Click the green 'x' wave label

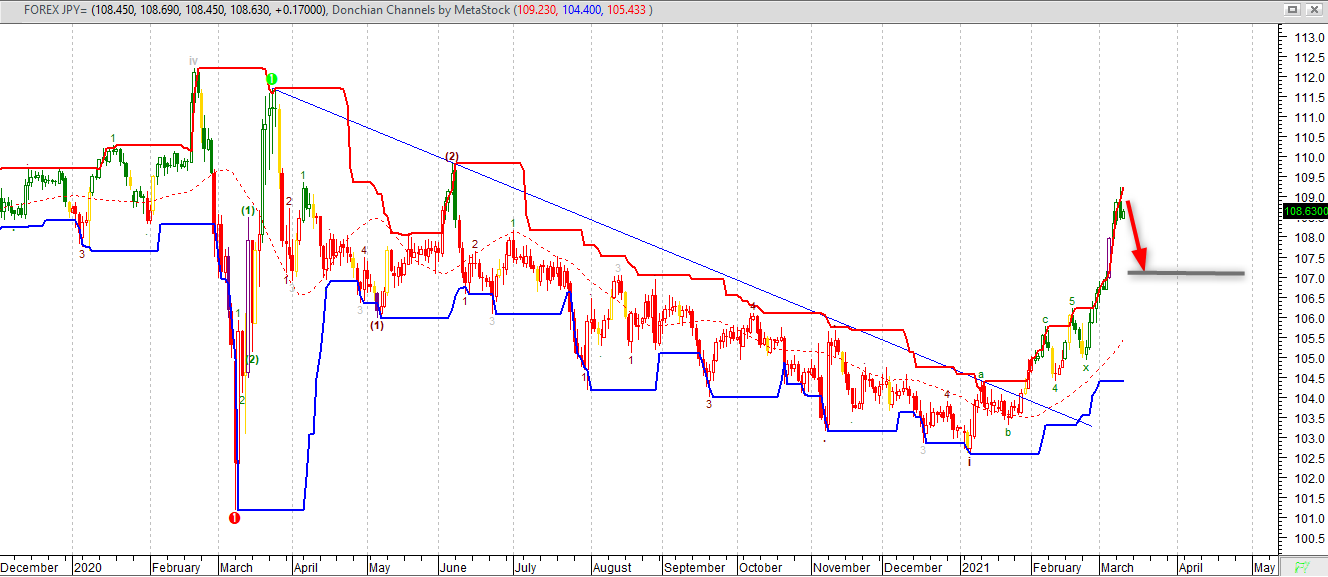click(x=1085, y=367)
